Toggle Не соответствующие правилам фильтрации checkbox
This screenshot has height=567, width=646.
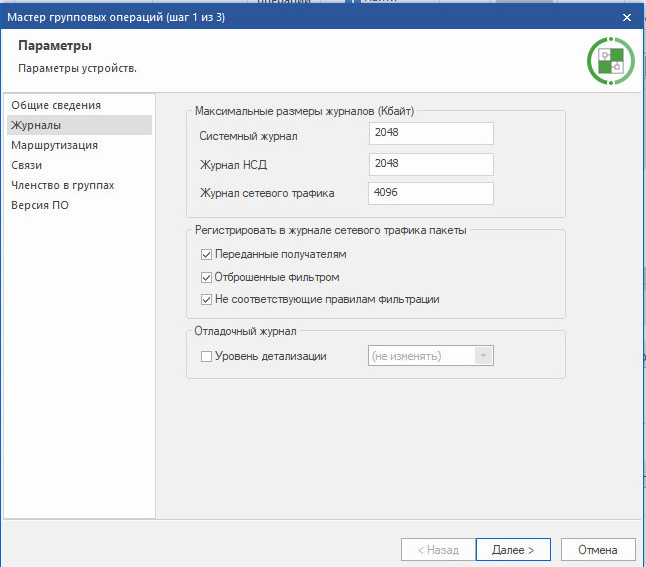pyautogui.click(x=206, y=300)
